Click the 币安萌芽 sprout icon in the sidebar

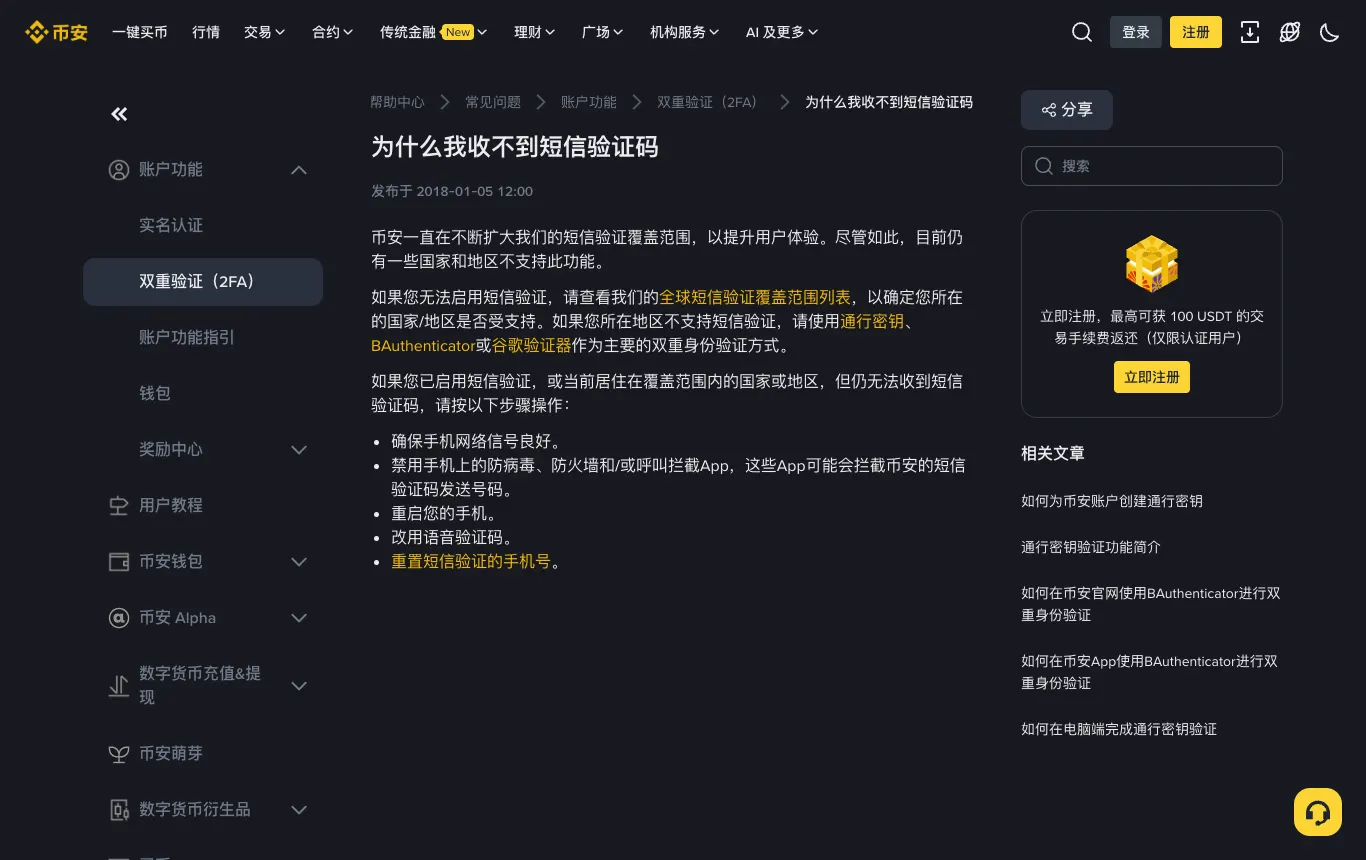[x=119, y=754]
